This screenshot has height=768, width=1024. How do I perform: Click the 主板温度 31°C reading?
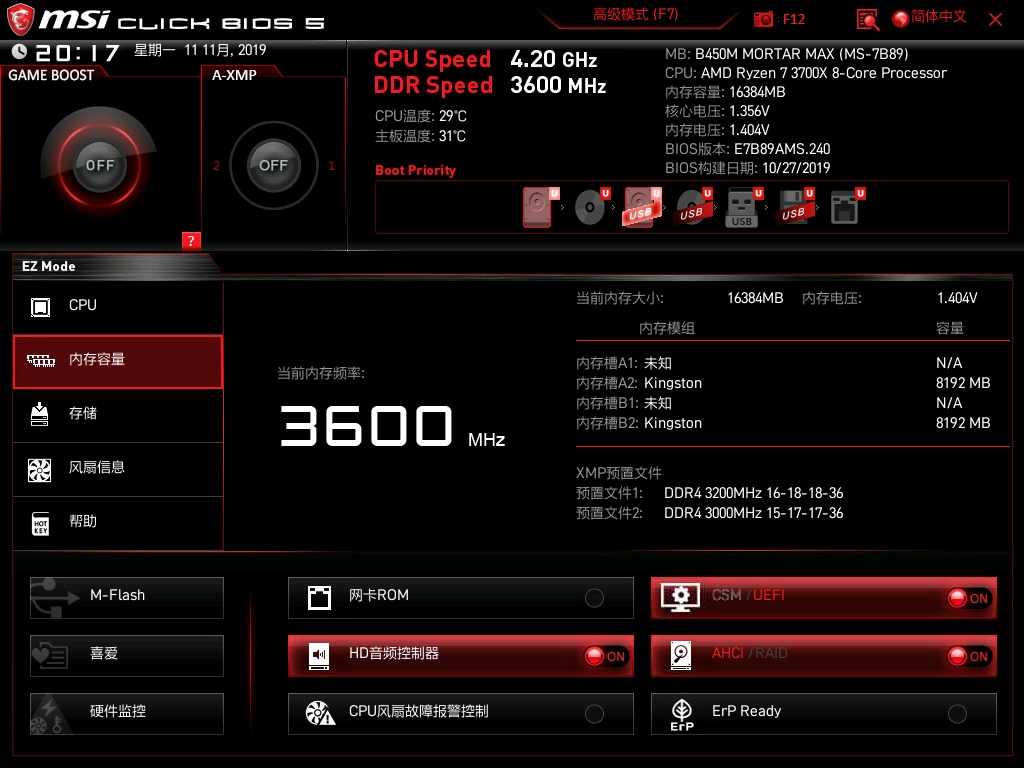point(421,136)
